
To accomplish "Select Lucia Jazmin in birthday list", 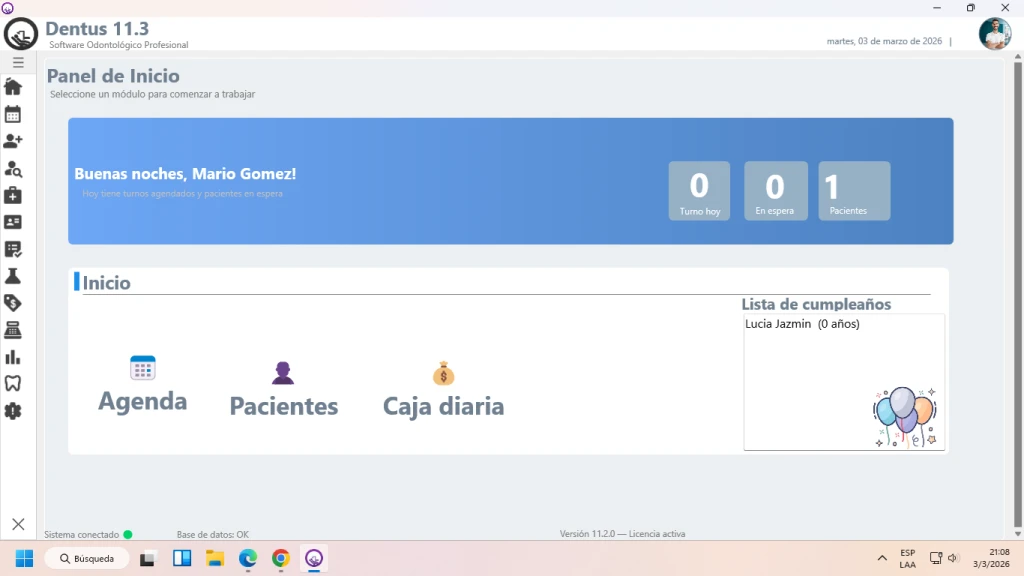I will 802,324.
